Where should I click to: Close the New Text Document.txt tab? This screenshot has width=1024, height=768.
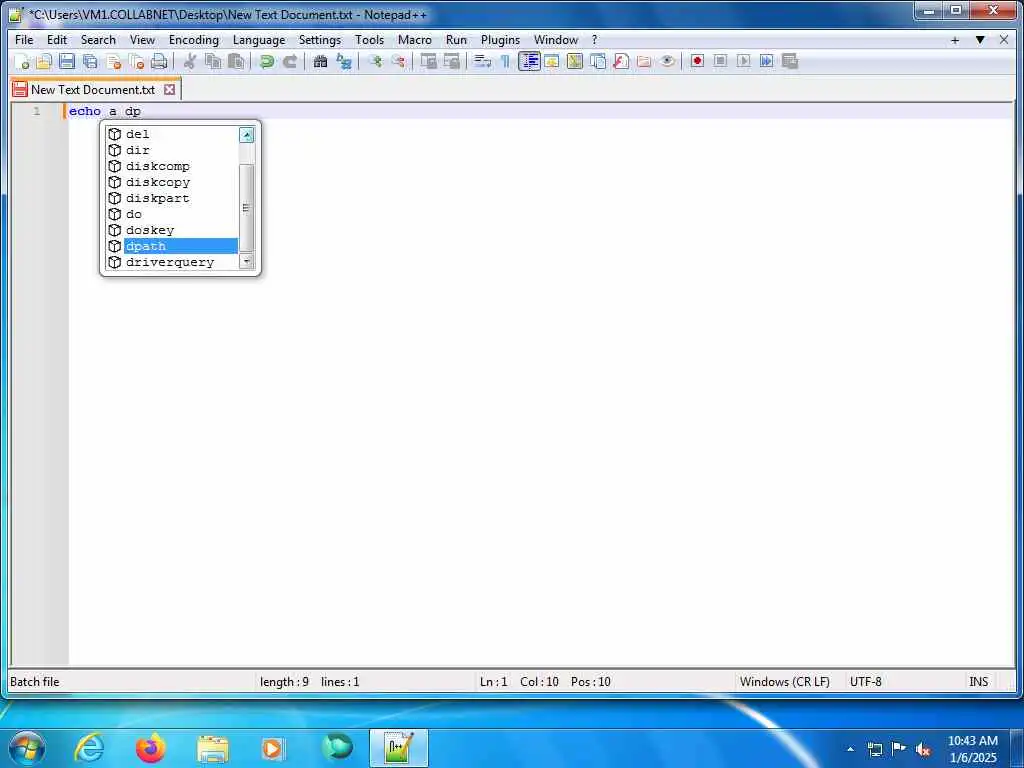[x=170, y=89]
